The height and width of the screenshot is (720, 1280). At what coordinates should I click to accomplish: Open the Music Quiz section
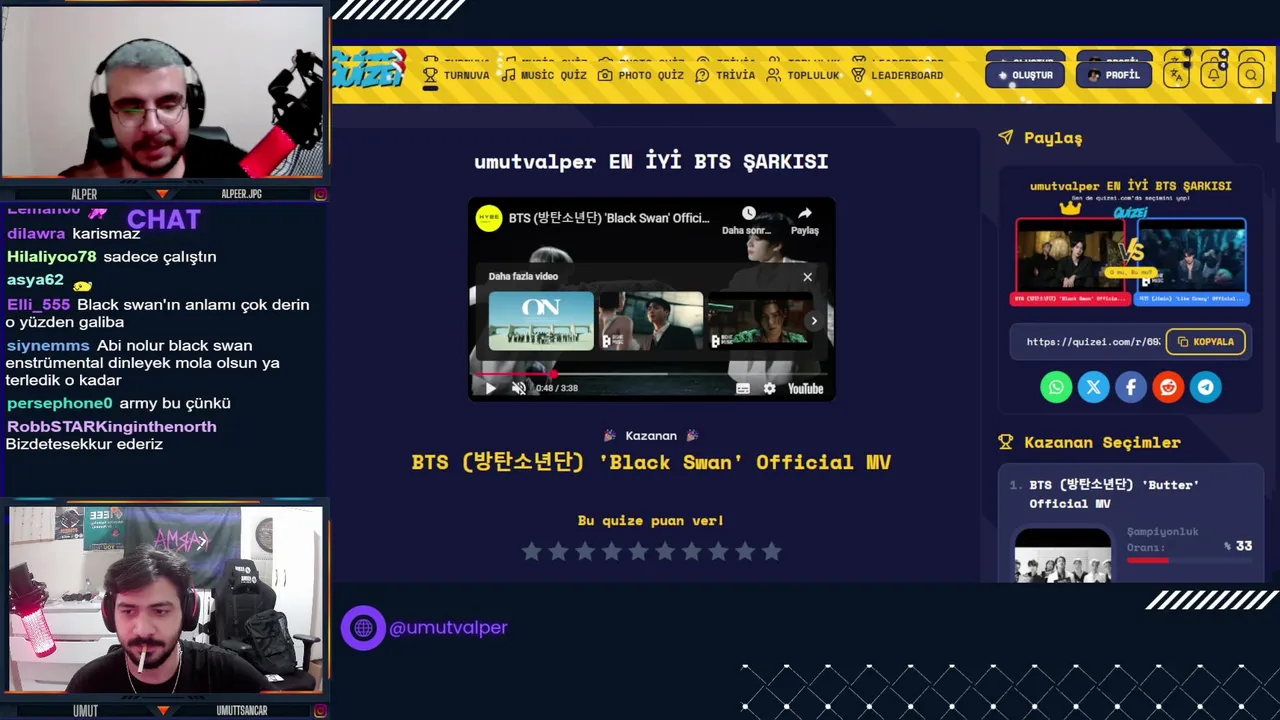click(544, 75)
